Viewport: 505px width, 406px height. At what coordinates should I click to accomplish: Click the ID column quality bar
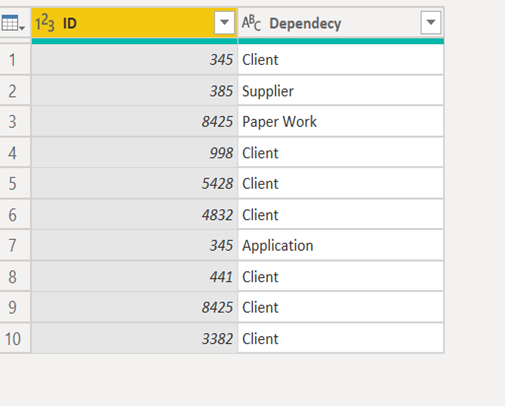(134, 41)
